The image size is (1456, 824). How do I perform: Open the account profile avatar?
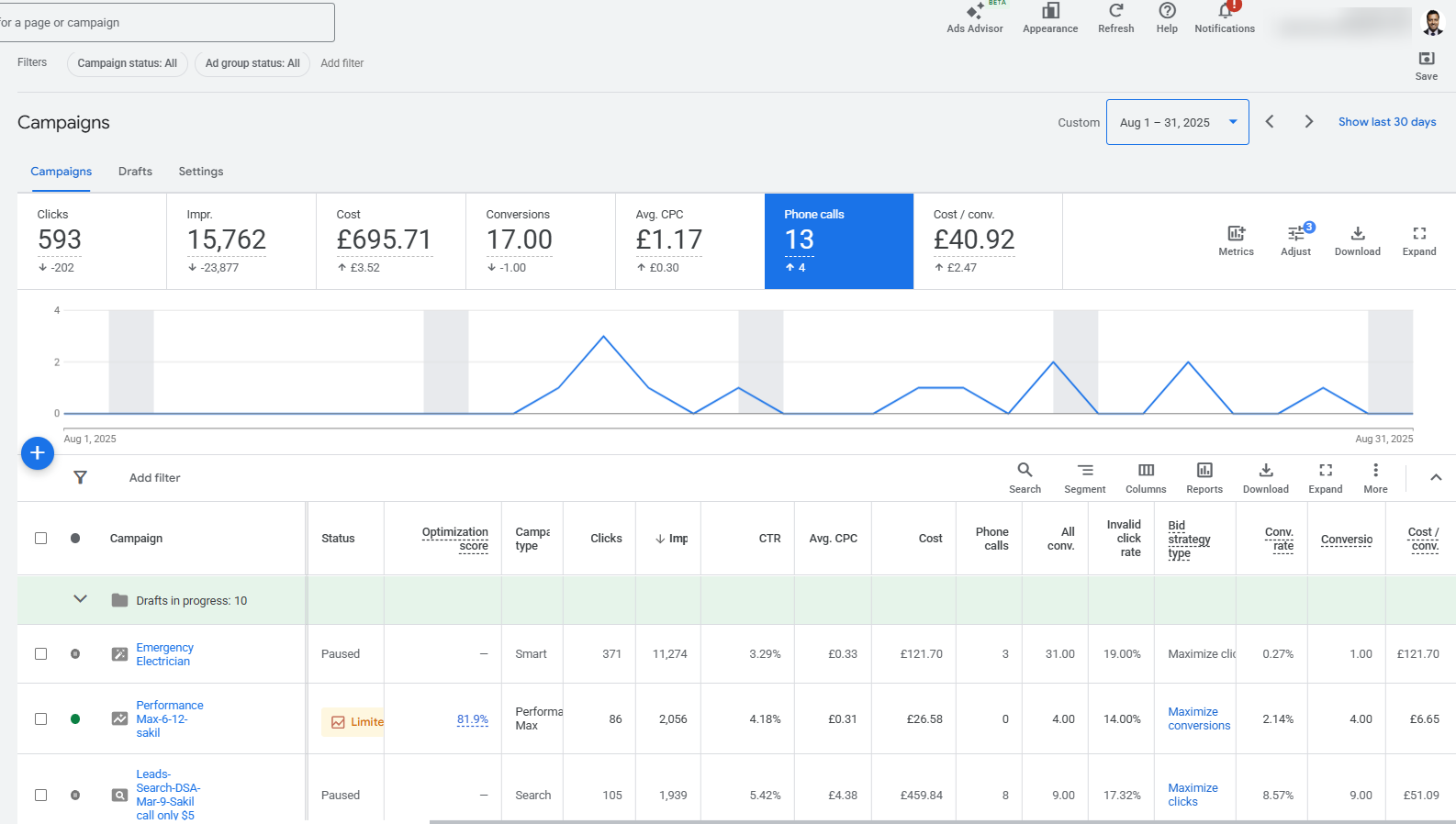click(1432, 22)
